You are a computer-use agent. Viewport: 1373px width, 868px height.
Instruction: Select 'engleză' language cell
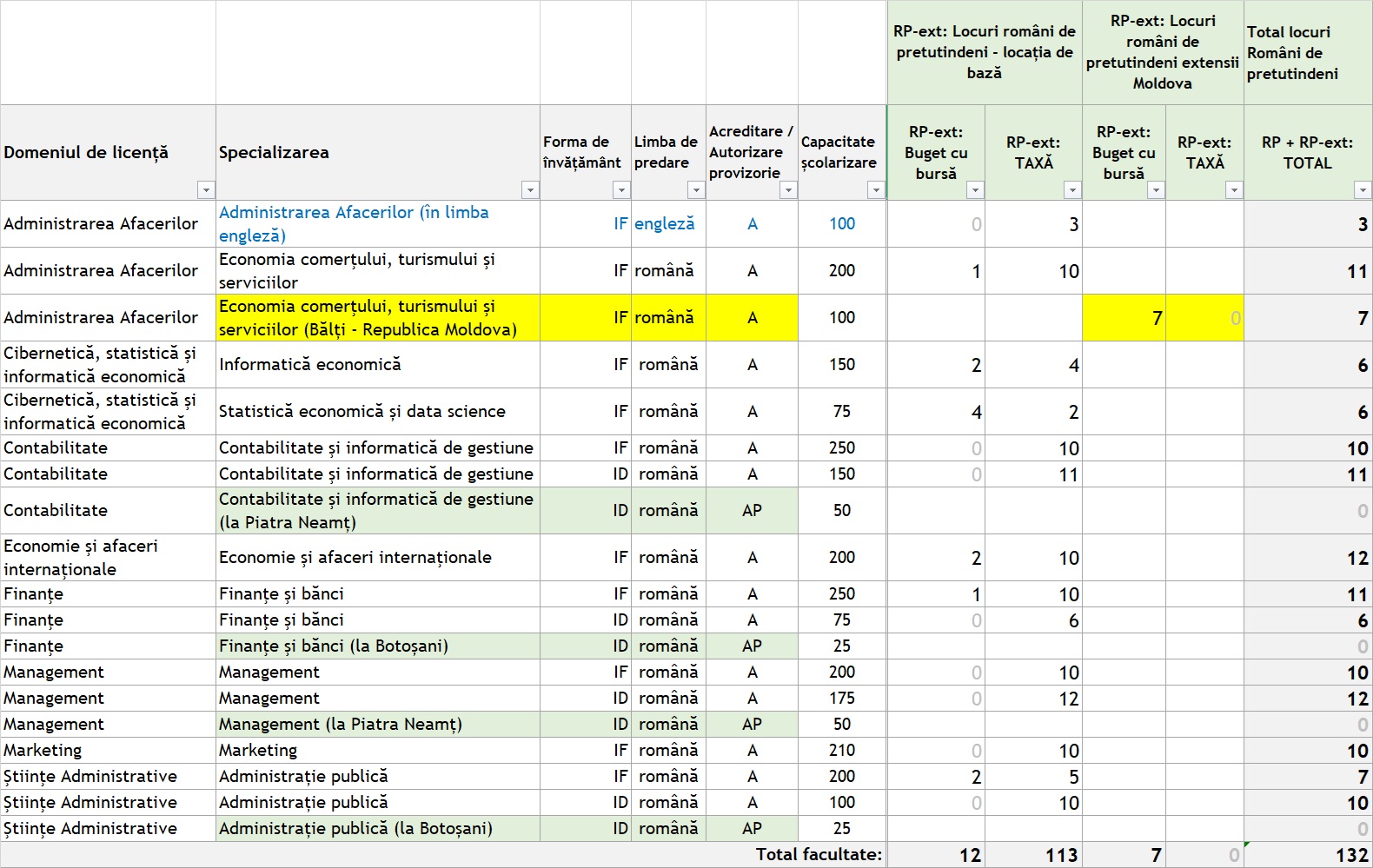668,224
